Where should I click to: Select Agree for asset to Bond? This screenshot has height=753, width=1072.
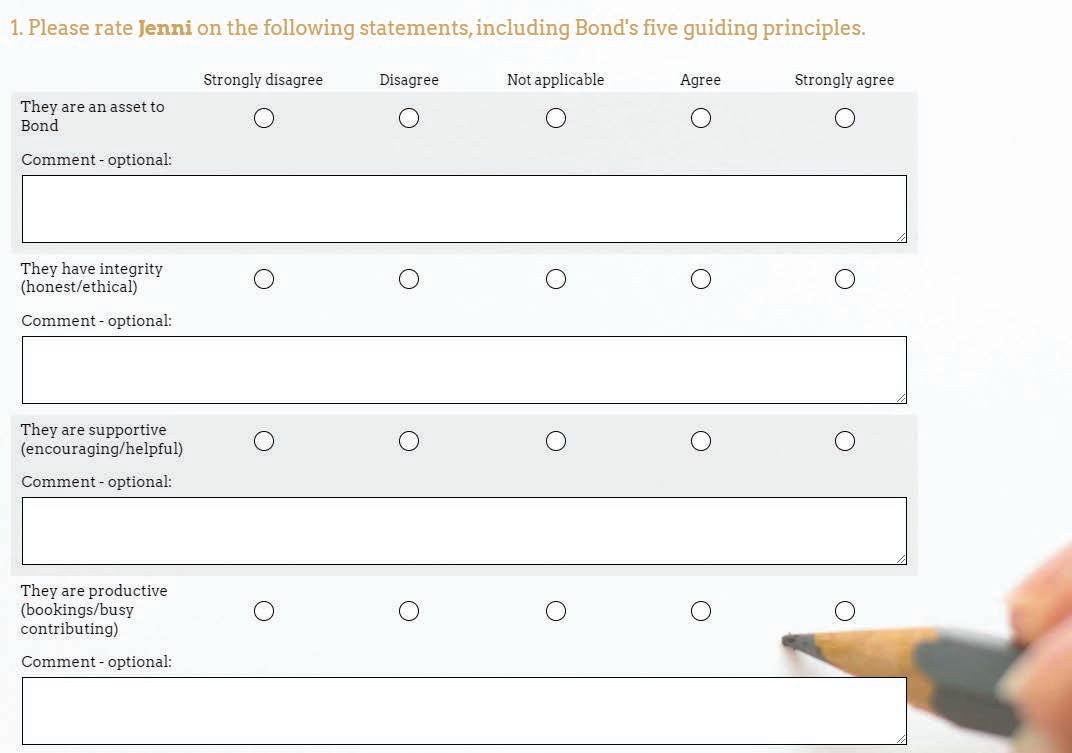coord(701,118)
